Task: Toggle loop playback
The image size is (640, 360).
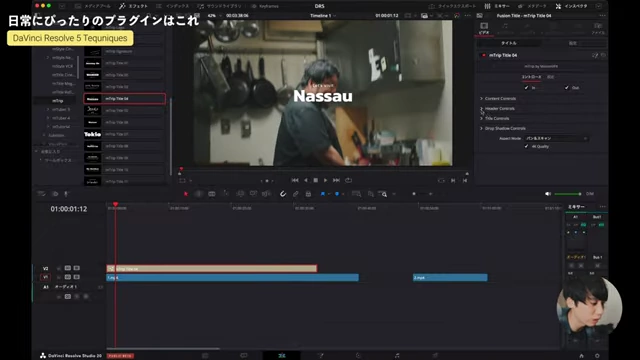Action: (x=348, y=180)
